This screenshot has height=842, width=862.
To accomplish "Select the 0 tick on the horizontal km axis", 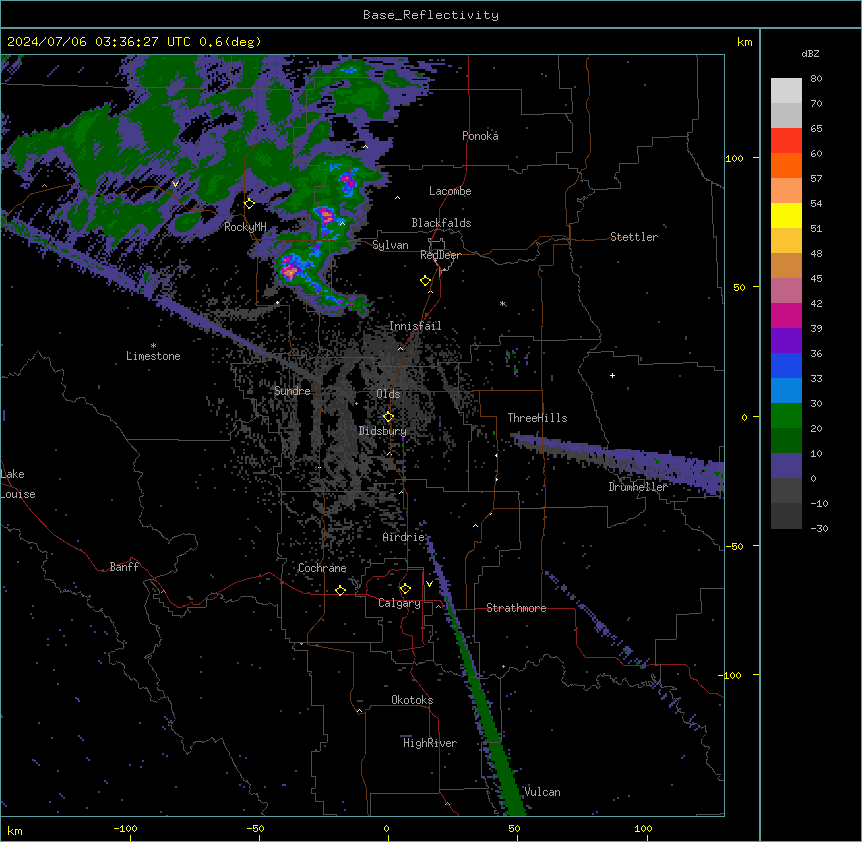I will [386, 828].
